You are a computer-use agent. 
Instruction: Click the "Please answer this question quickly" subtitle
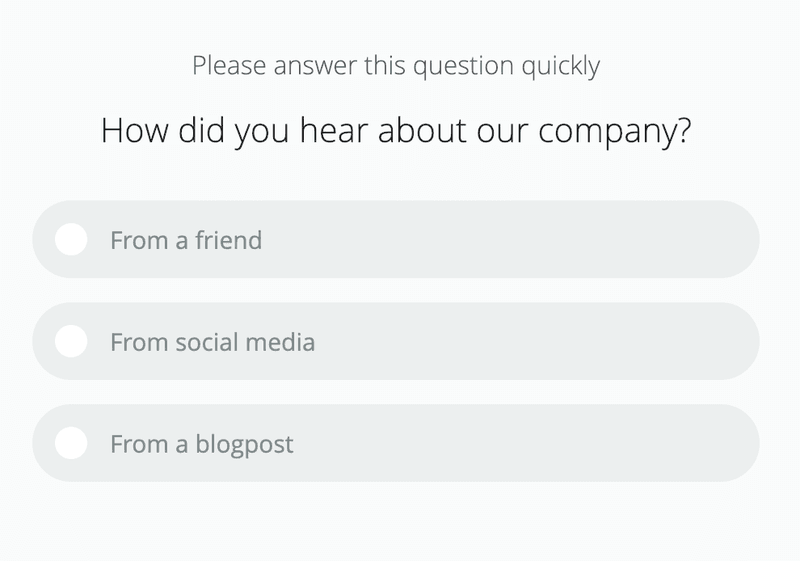point(396,67)
